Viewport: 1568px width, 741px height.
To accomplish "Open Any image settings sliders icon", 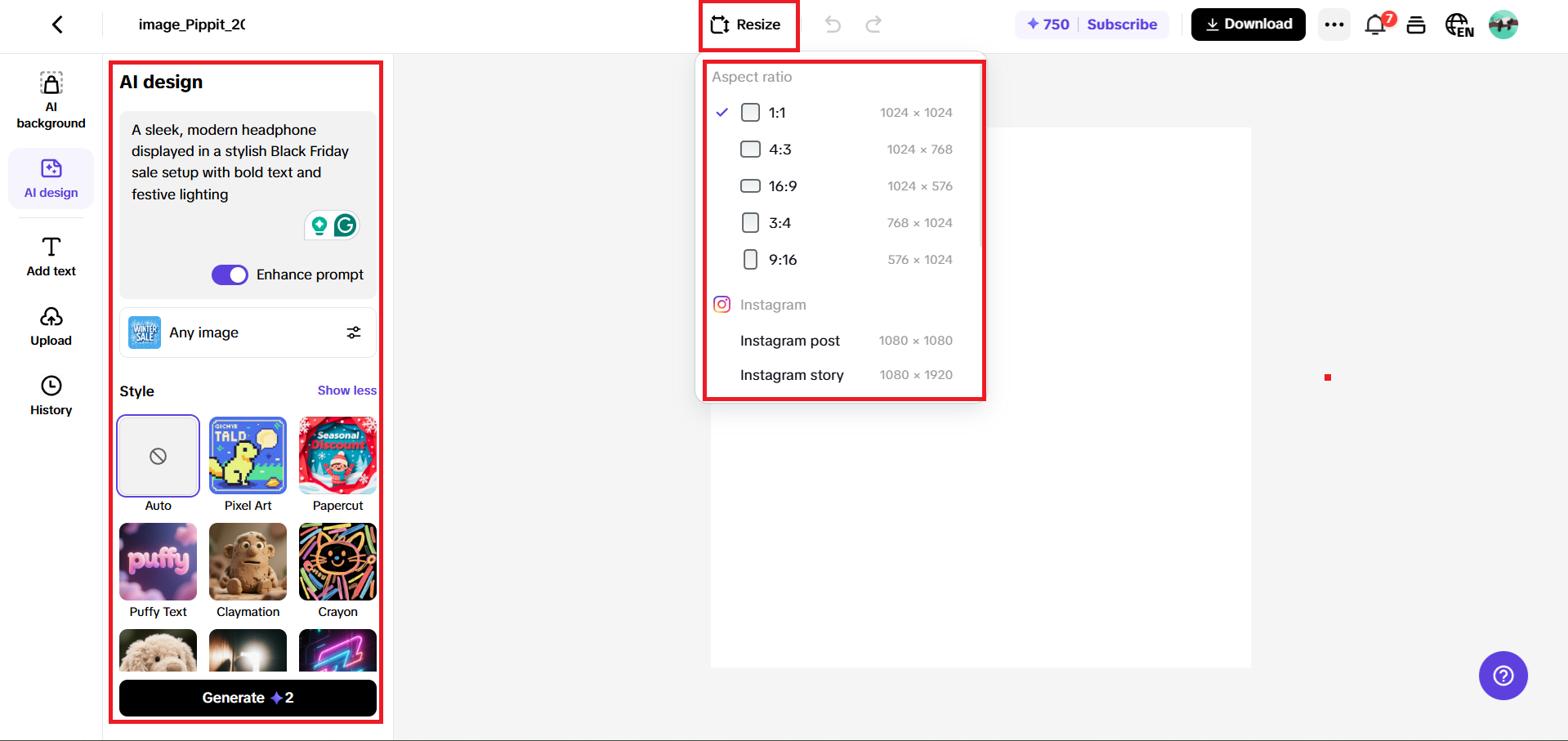I will 354,333.
